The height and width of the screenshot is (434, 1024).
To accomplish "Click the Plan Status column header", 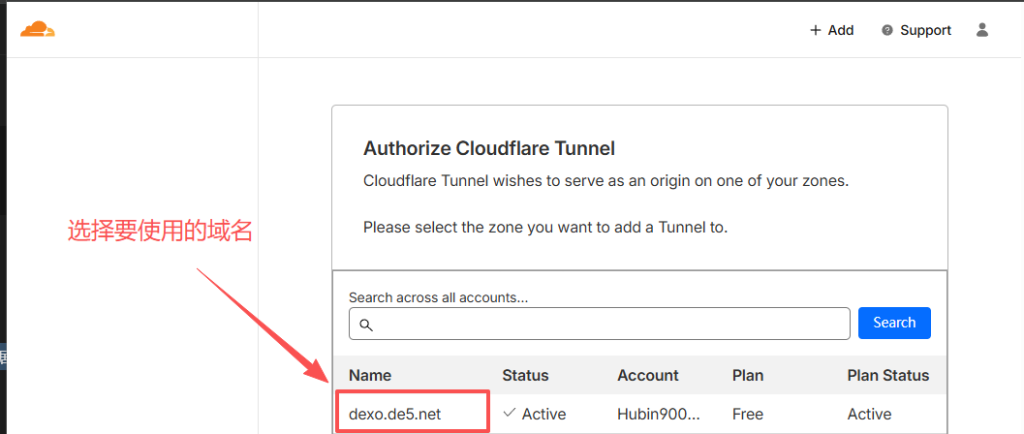I will pos(888,375).
